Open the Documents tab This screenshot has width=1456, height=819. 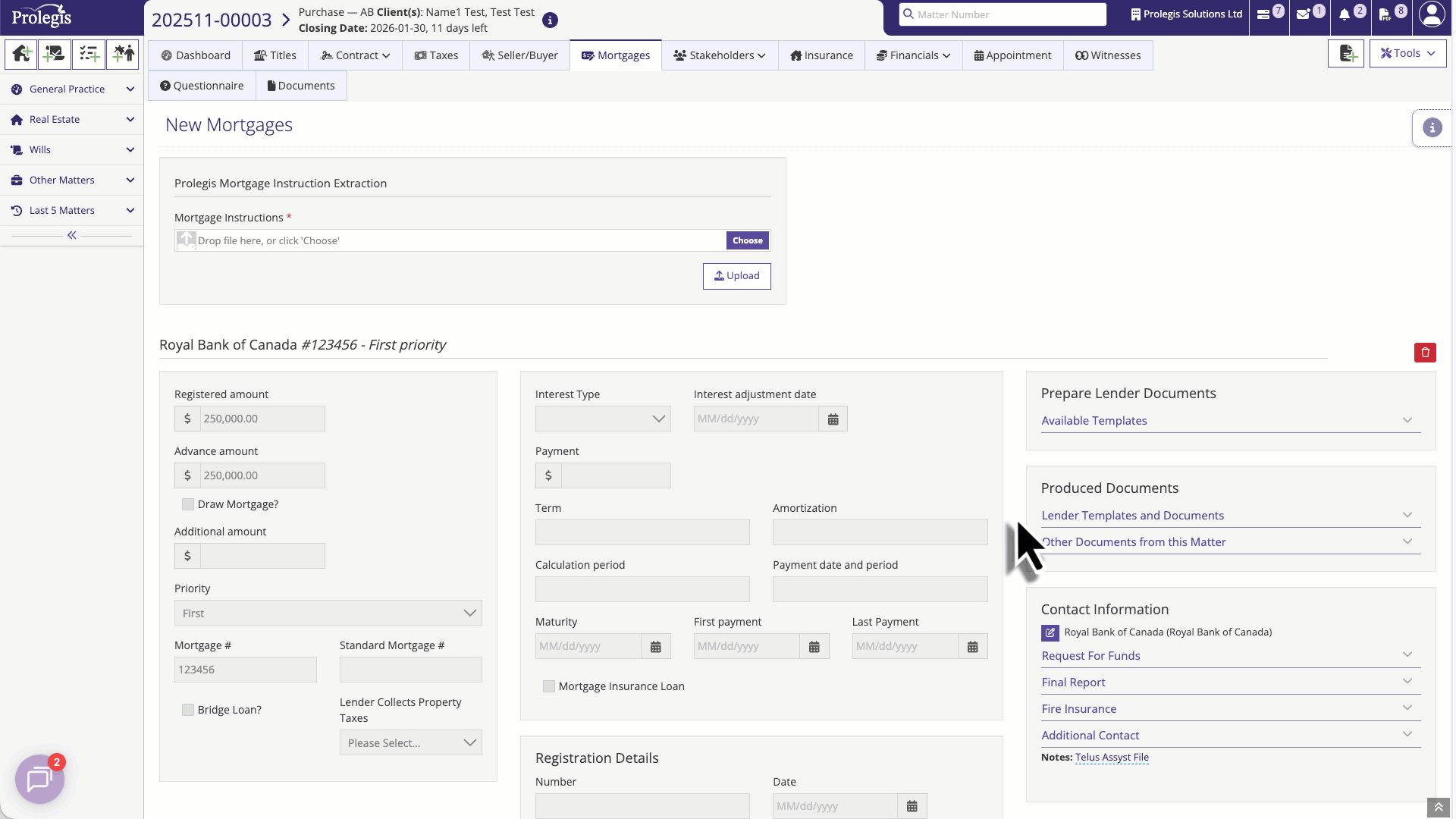tap(301, 86)
